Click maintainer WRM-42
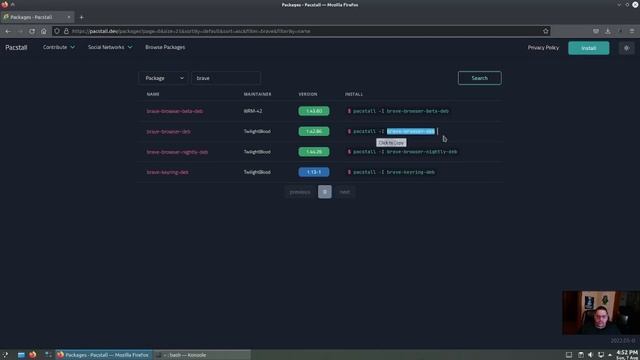Image resolution: width=640 pixels, height=360 pixels. pos(253,111)
